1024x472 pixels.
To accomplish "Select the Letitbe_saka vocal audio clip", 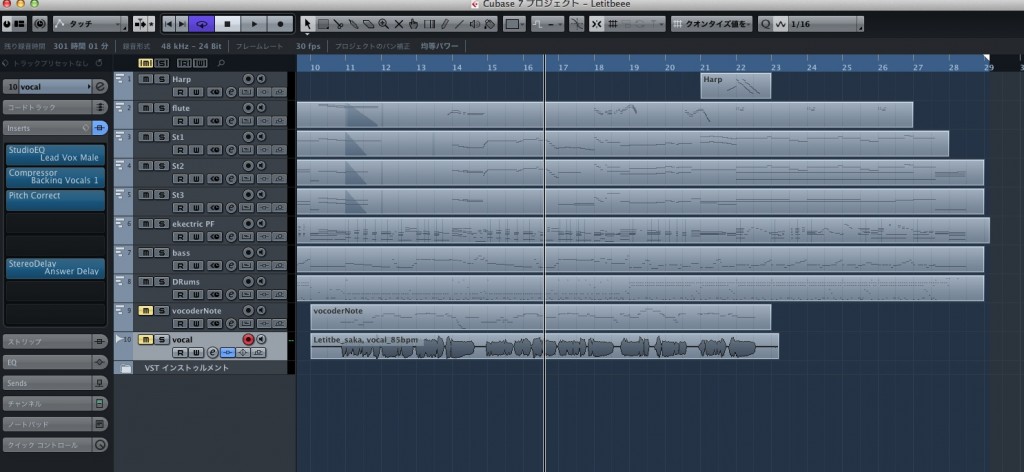I will click(x=545, y=346).
